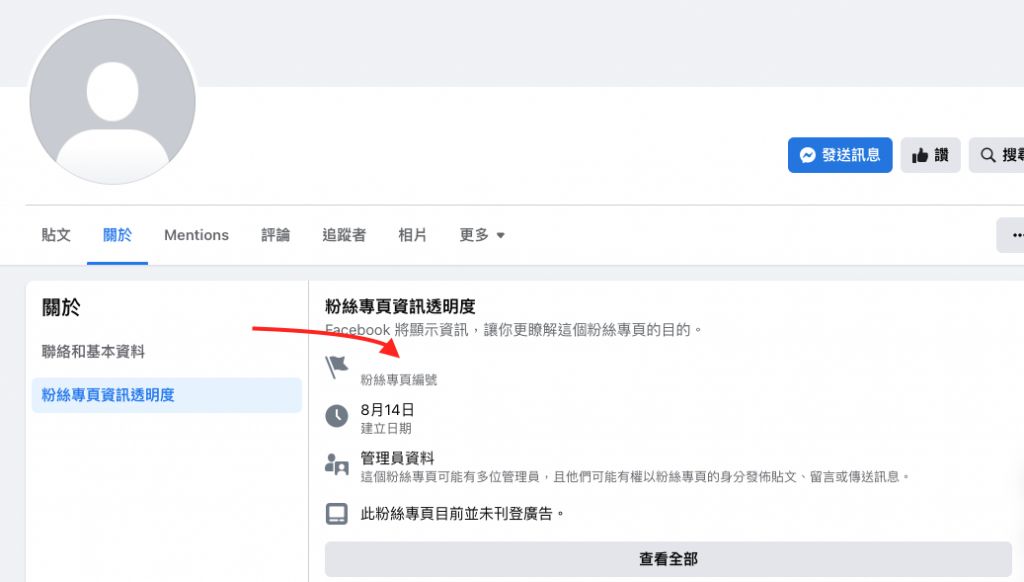Select 粉絲專頁資訊透明度 in the sidebar
Screen dimensions: 1024x582
point(167,395)
